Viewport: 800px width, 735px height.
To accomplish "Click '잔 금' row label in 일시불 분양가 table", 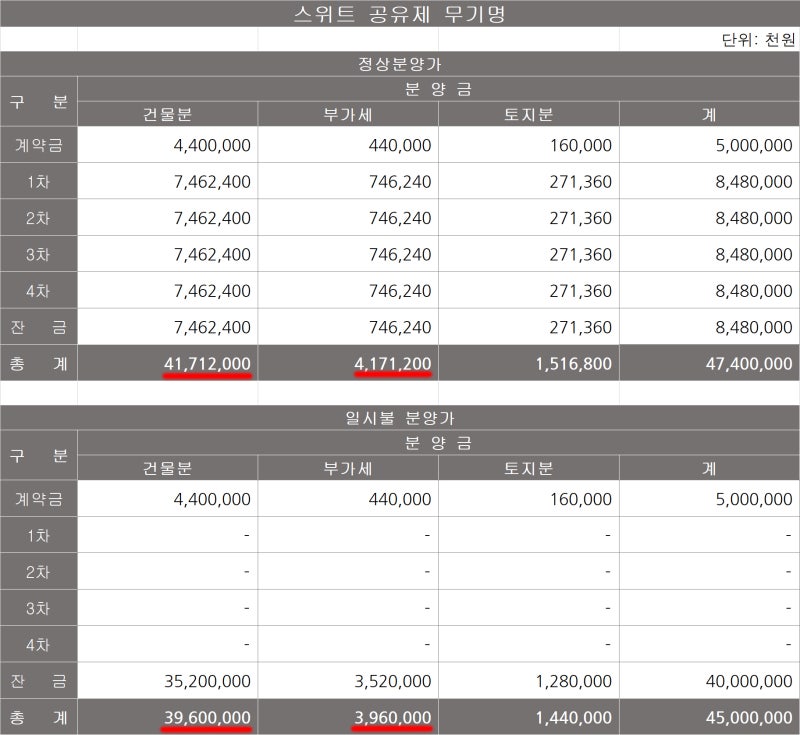I will (39, 681).
